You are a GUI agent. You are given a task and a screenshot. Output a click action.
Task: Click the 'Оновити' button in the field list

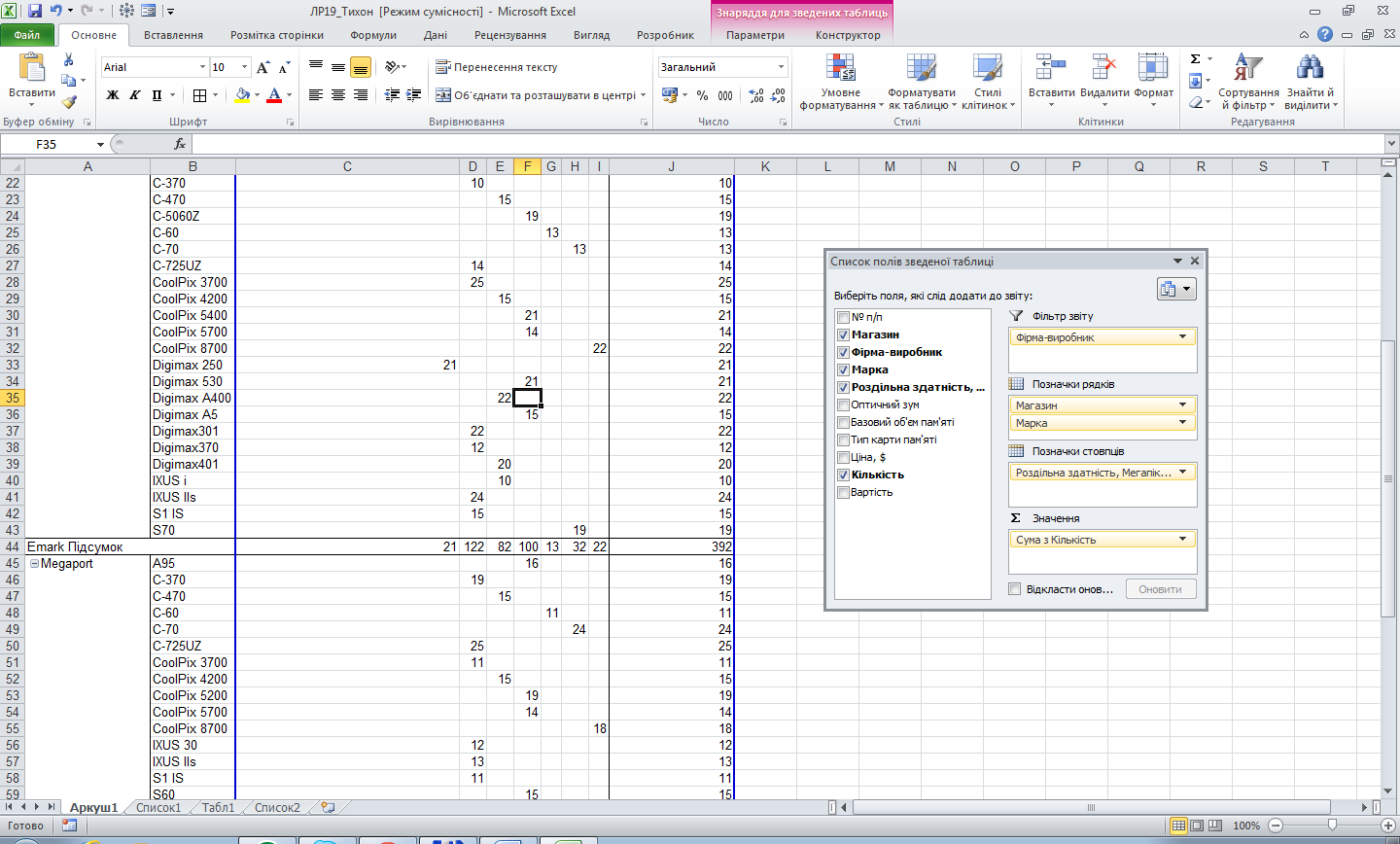1160,589
